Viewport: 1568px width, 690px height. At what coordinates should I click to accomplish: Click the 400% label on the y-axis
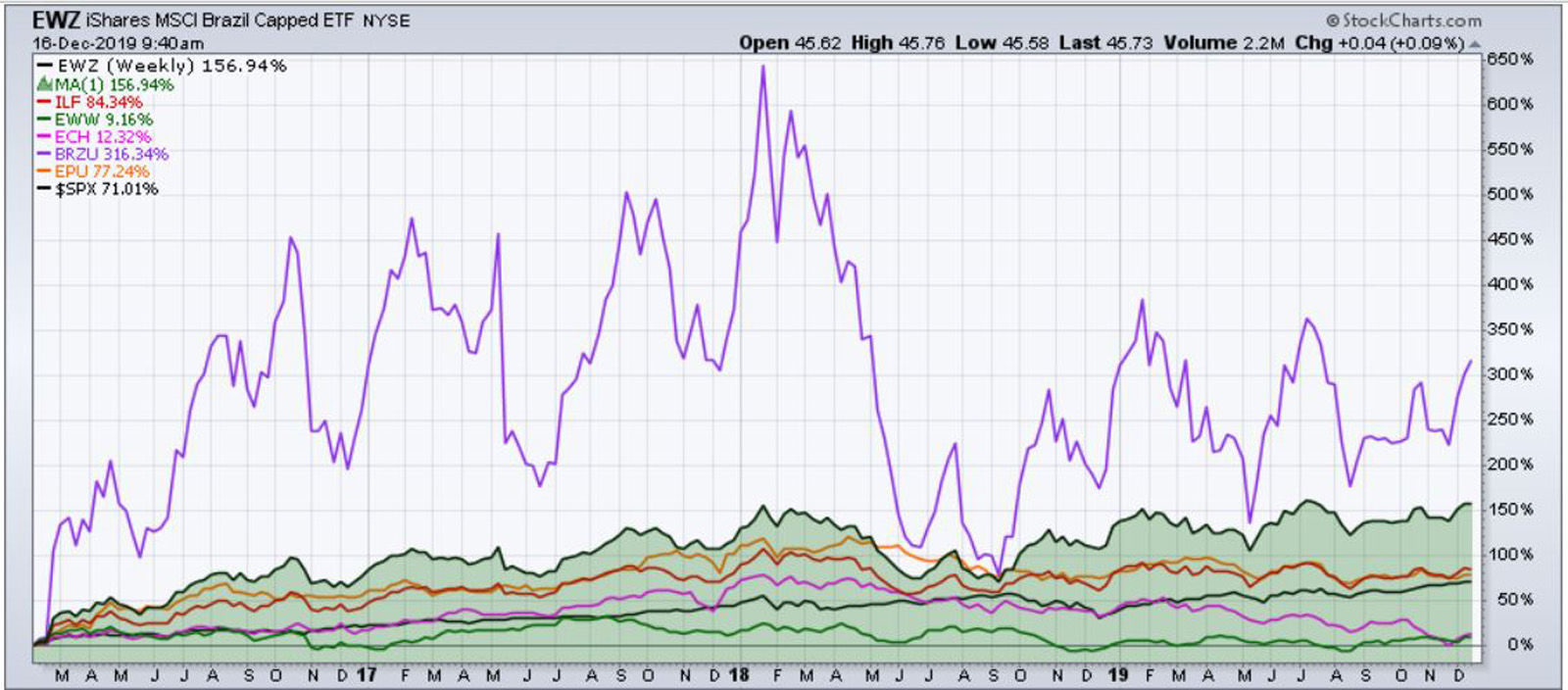click(1509, 284)
